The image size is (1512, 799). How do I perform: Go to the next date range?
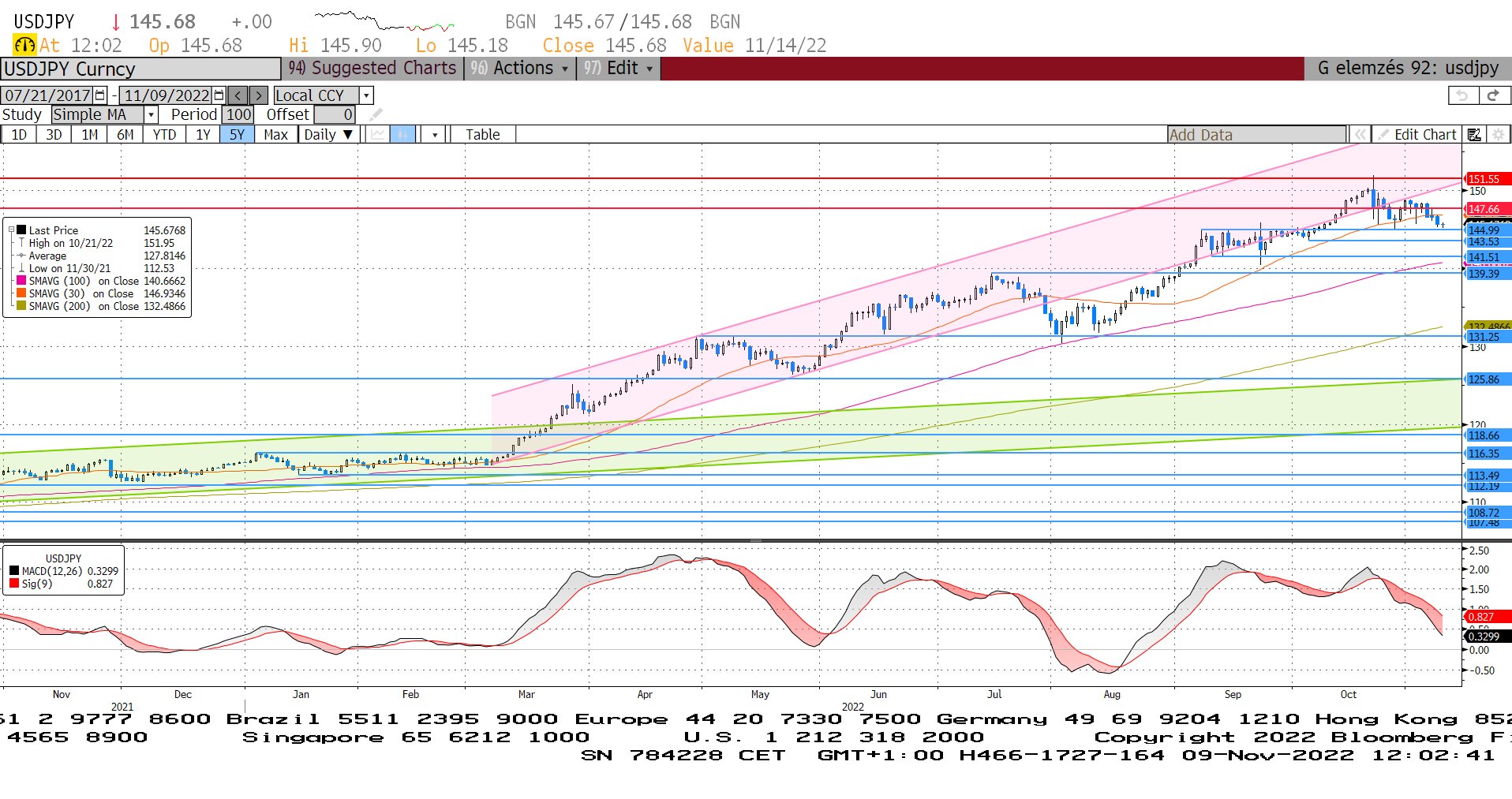point(259,95)
